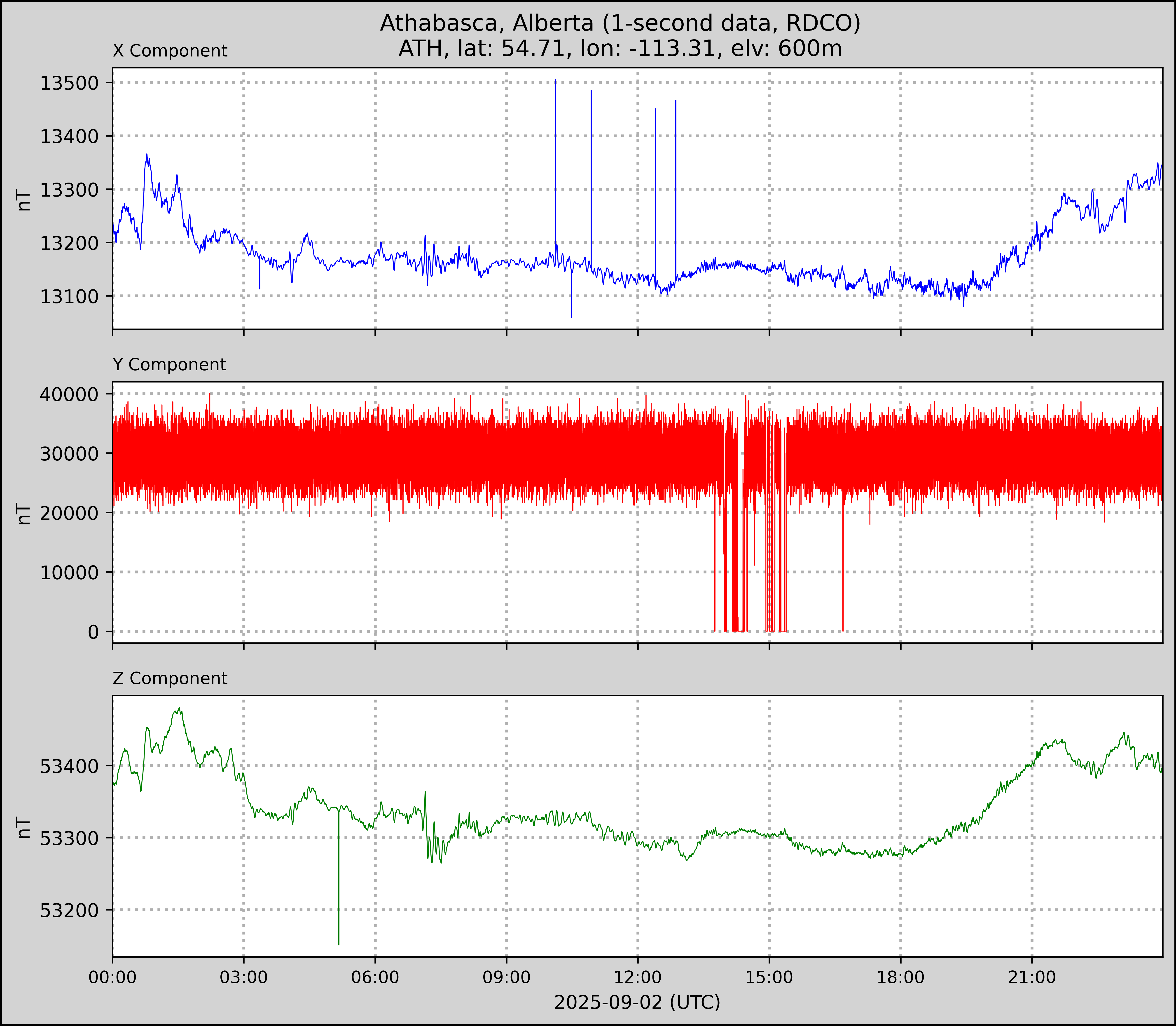Click the 'Y Component' panel label

[x=169, y=365]
